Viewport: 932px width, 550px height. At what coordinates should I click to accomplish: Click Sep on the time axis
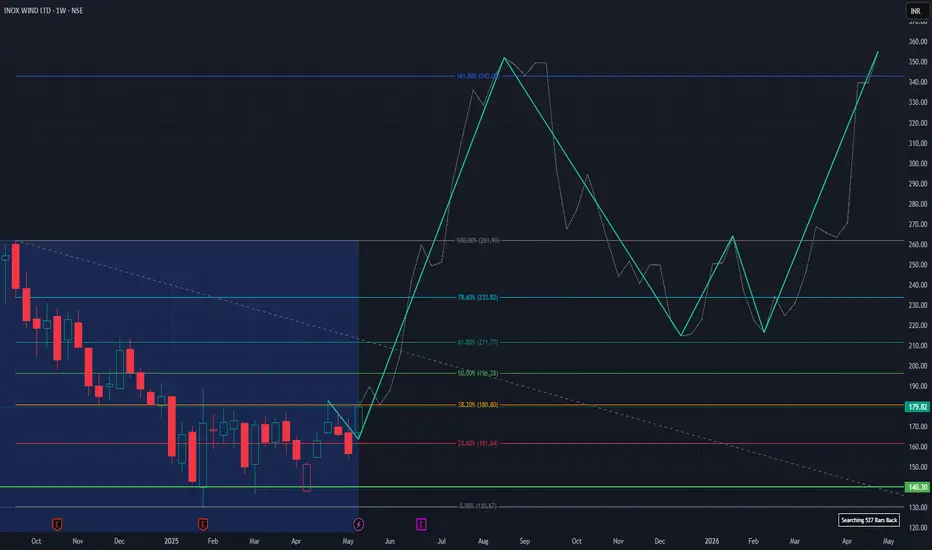tap(524, 541)
